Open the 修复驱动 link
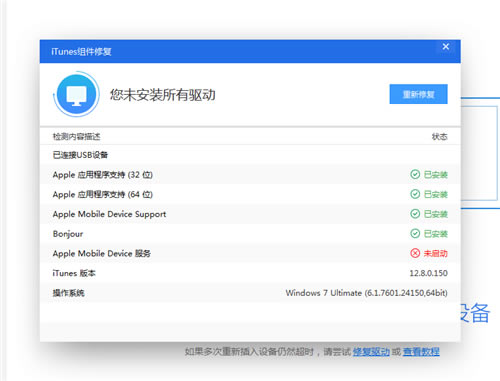 (x=371, y=352)
